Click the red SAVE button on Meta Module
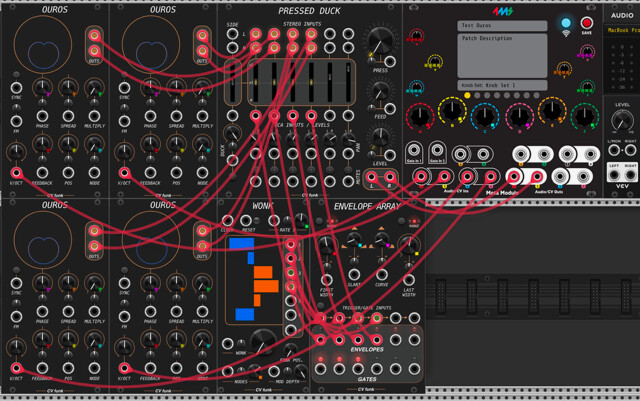 pyautogui.click(x=587, y=23)
